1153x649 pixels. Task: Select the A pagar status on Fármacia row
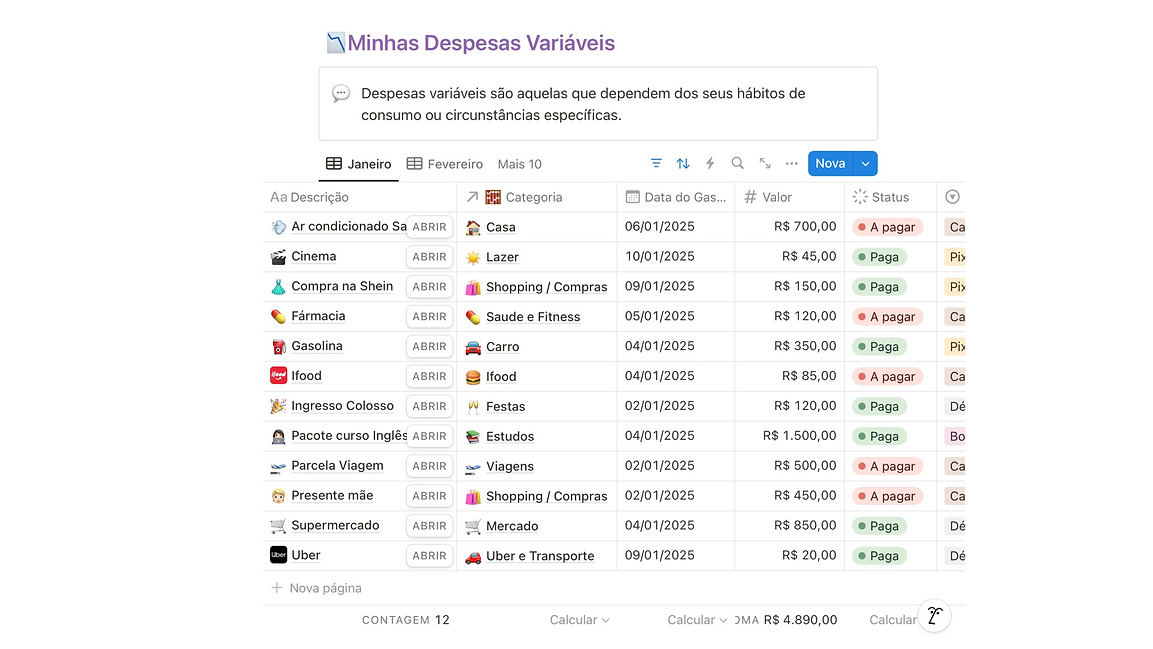click(887, 316)
